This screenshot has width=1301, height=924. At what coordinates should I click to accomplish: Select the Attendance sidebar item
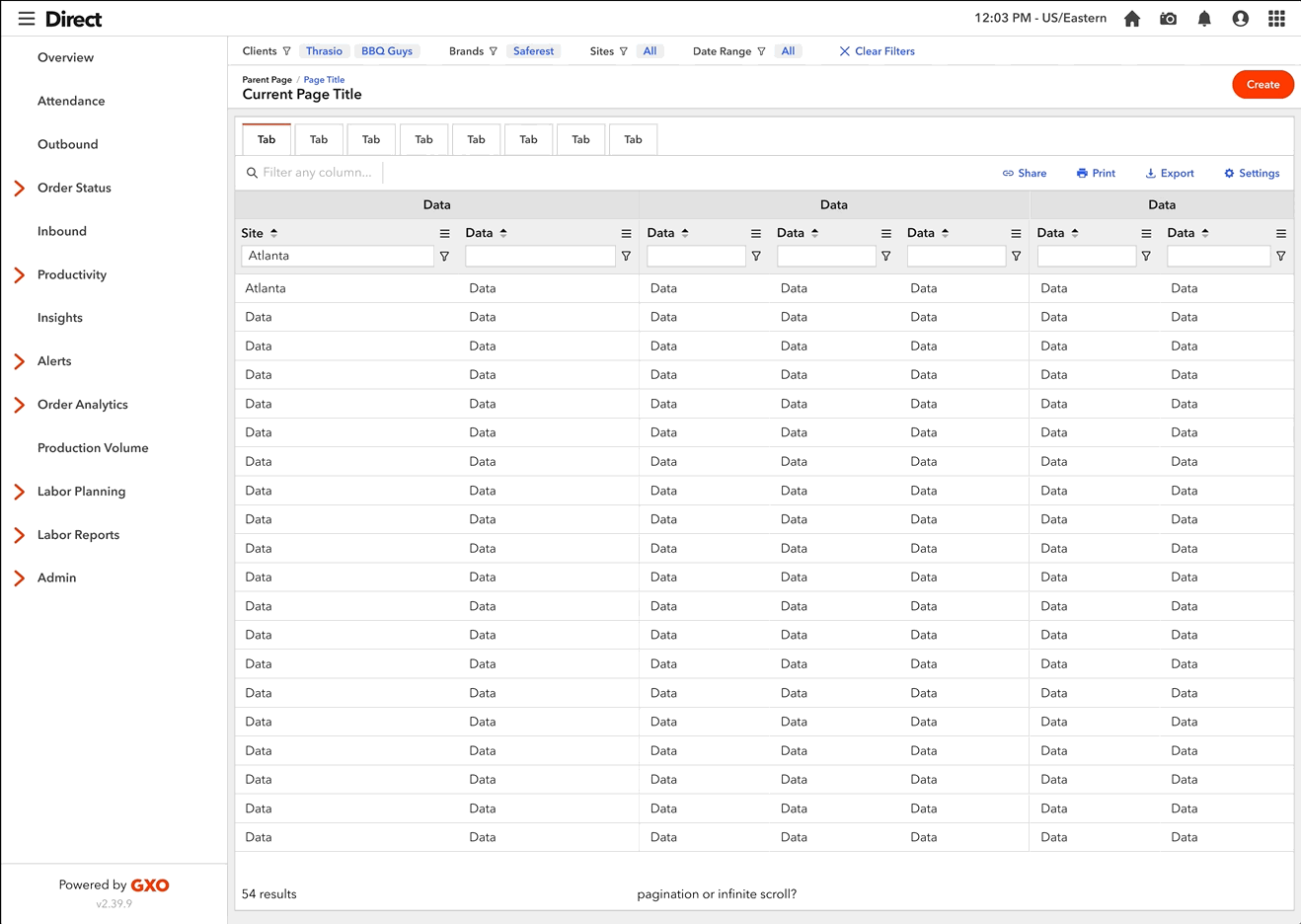tap(71, 101)
